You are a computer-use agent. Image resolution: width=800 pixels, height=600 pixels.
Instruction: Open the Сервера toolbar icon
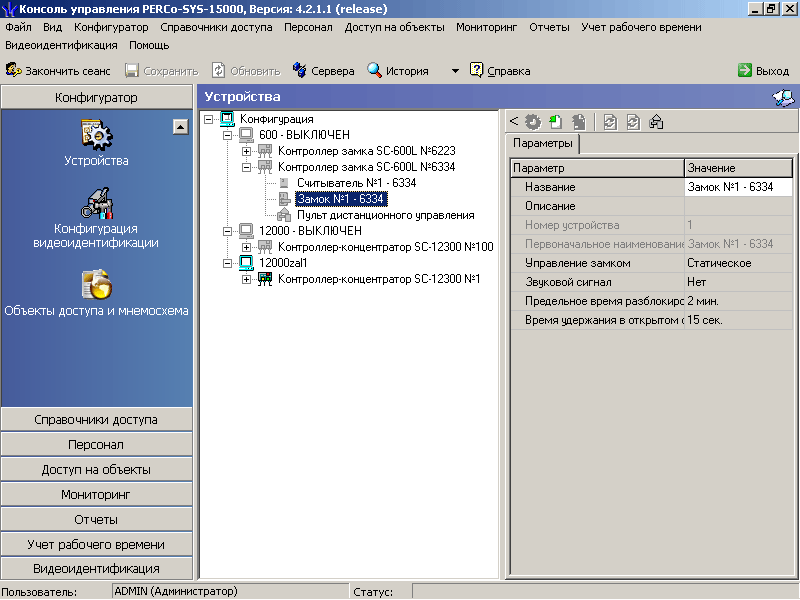point(299,70)
